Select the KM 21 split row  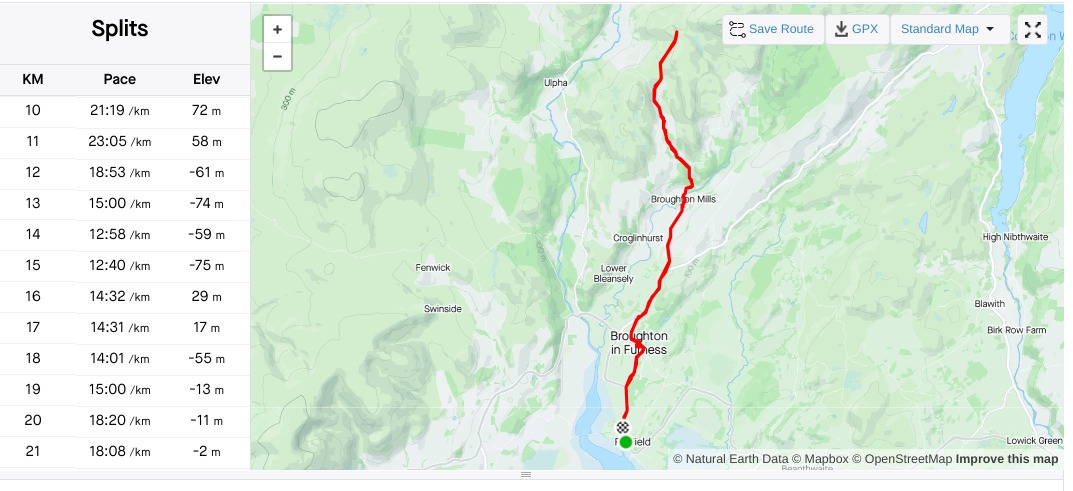click(x=125, y=451)
